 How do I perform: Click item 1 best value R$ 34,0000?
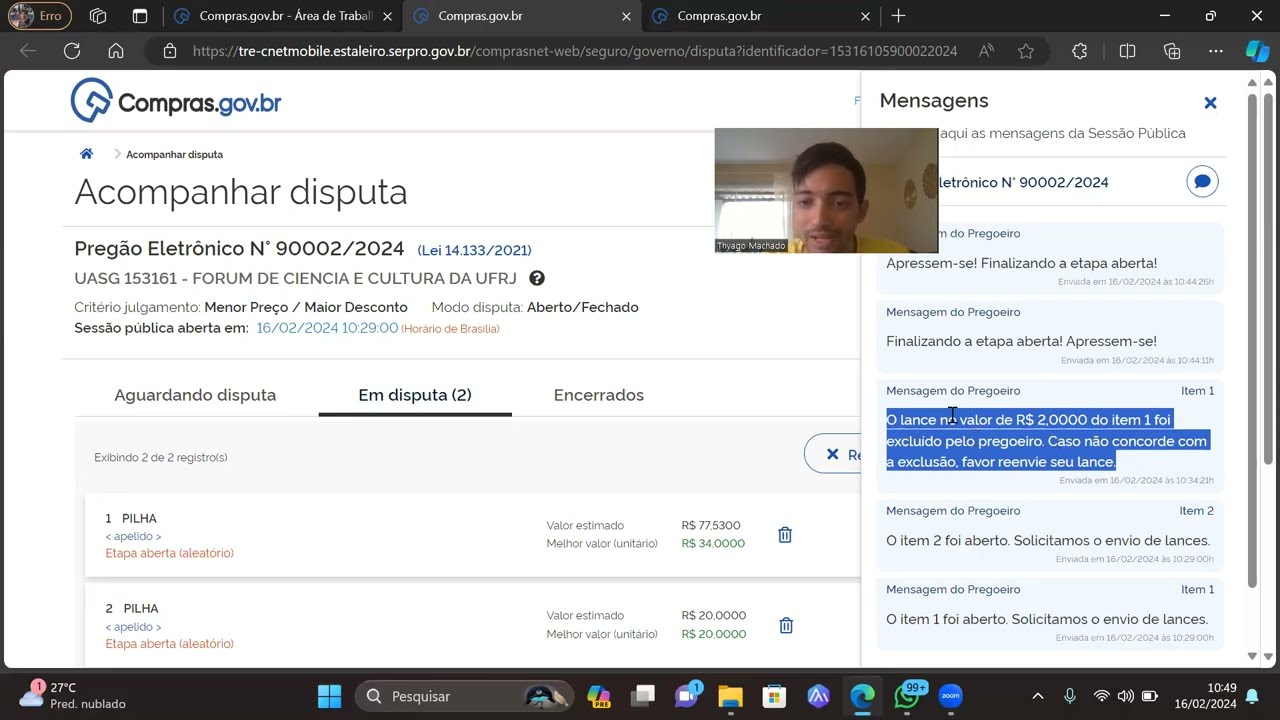coord(713,543)
